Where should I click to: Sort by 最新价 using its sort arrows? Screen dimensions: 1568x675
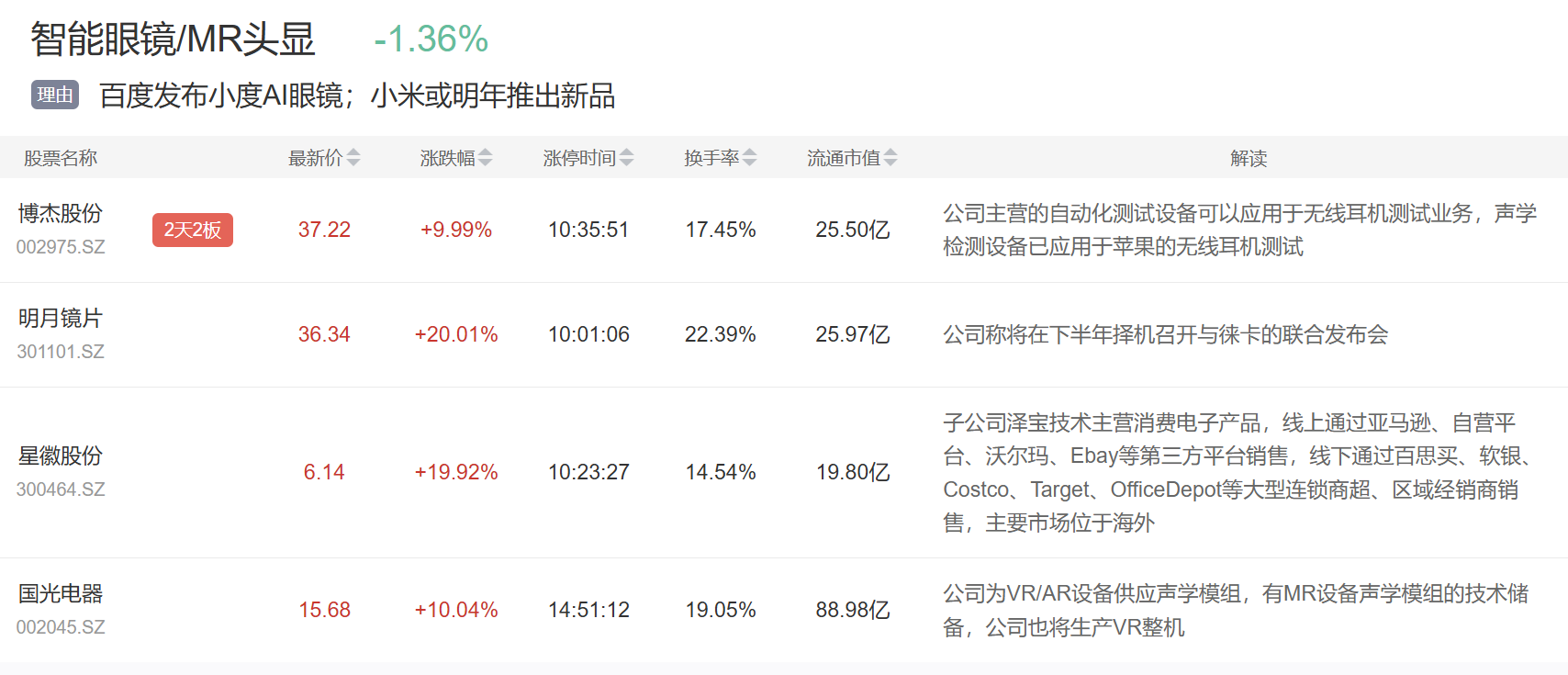point(353,158)
